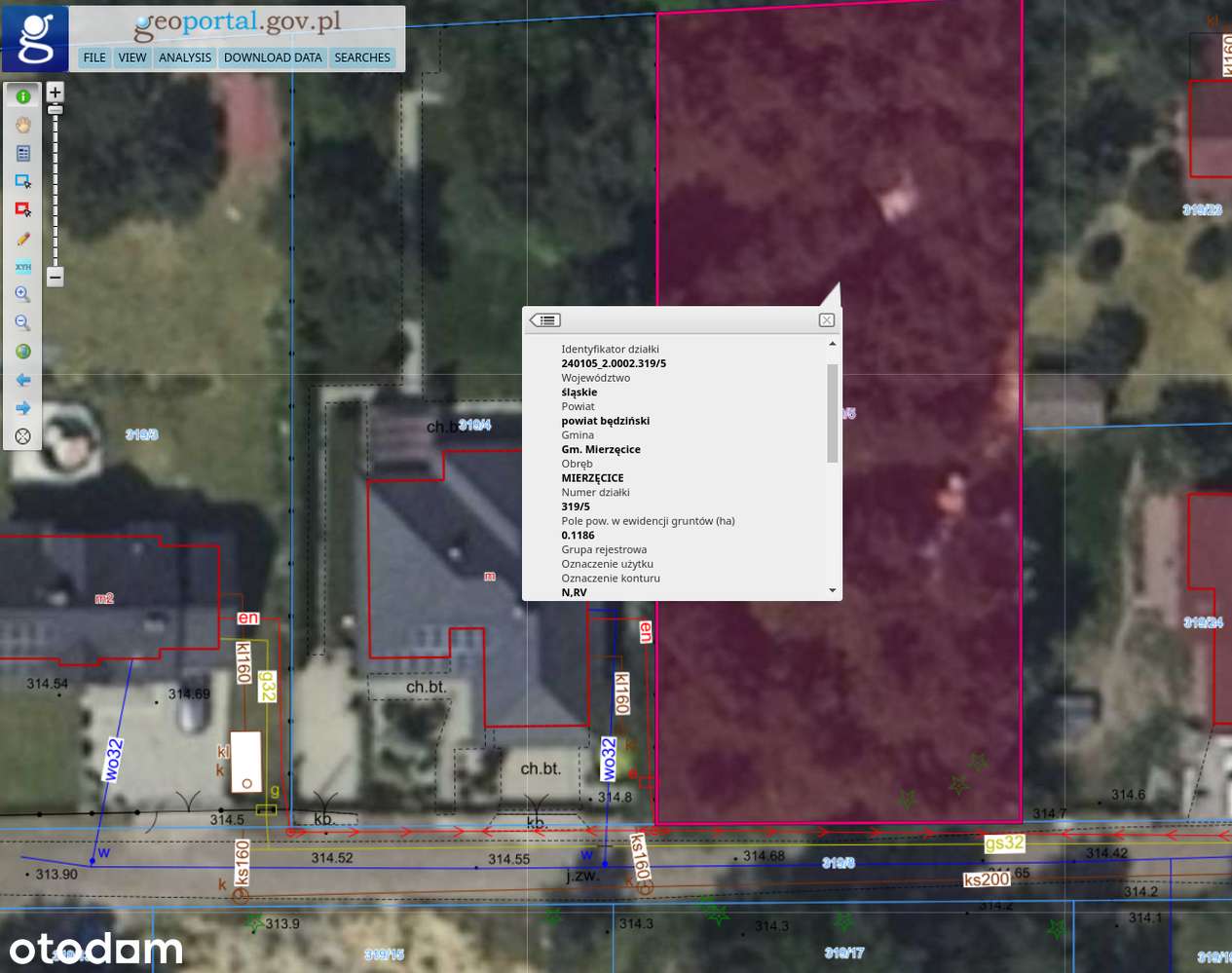This screenshot has width=1232, height=973.
Task: Open the ANALYSIS menu
Action: 185,57
